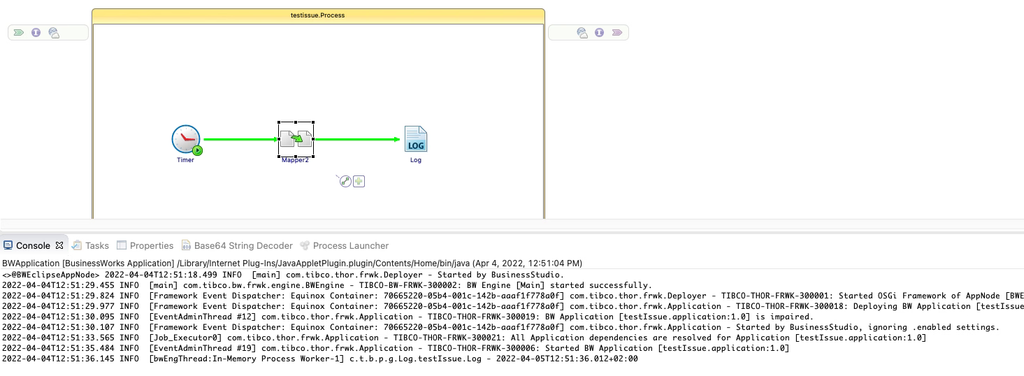This screenshot has width=1024, height=376.
Task: Click the create transition link icon below Mapper2
Action: tap(344, 181)
